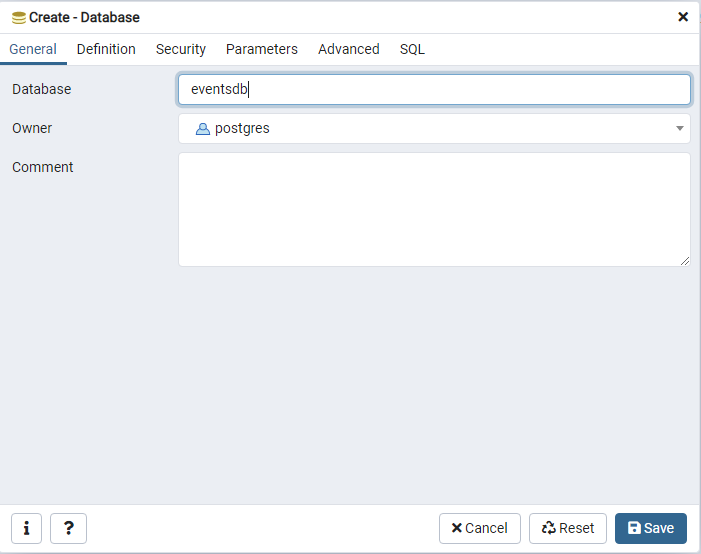Close the Create - Database dialog
The width and height of the screenshot is (701, 554).
coord(683,17)
